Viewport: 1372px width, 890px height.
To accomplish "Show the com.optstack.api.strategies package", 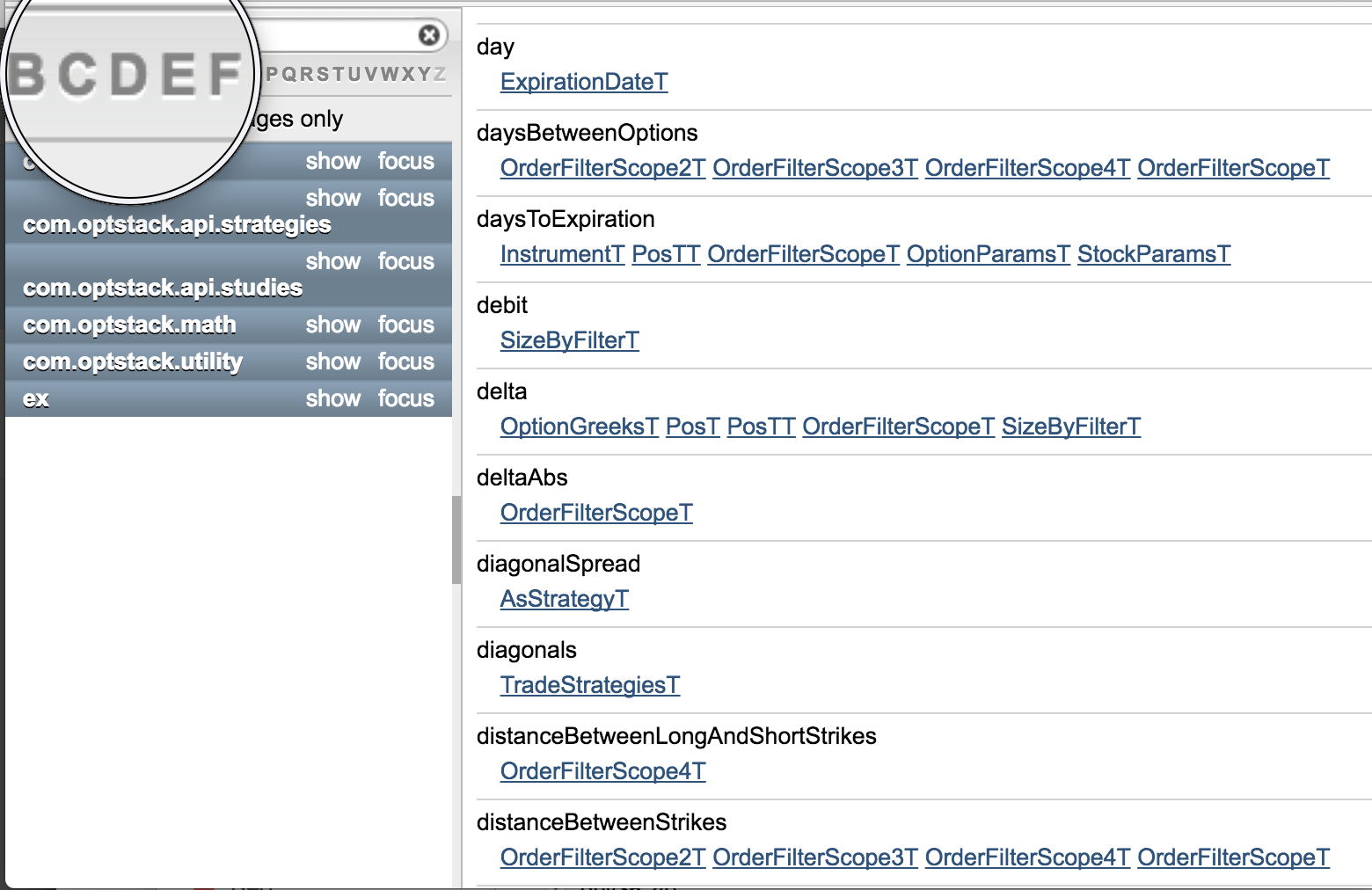I will pyautogui.click(x=332, y=198).
